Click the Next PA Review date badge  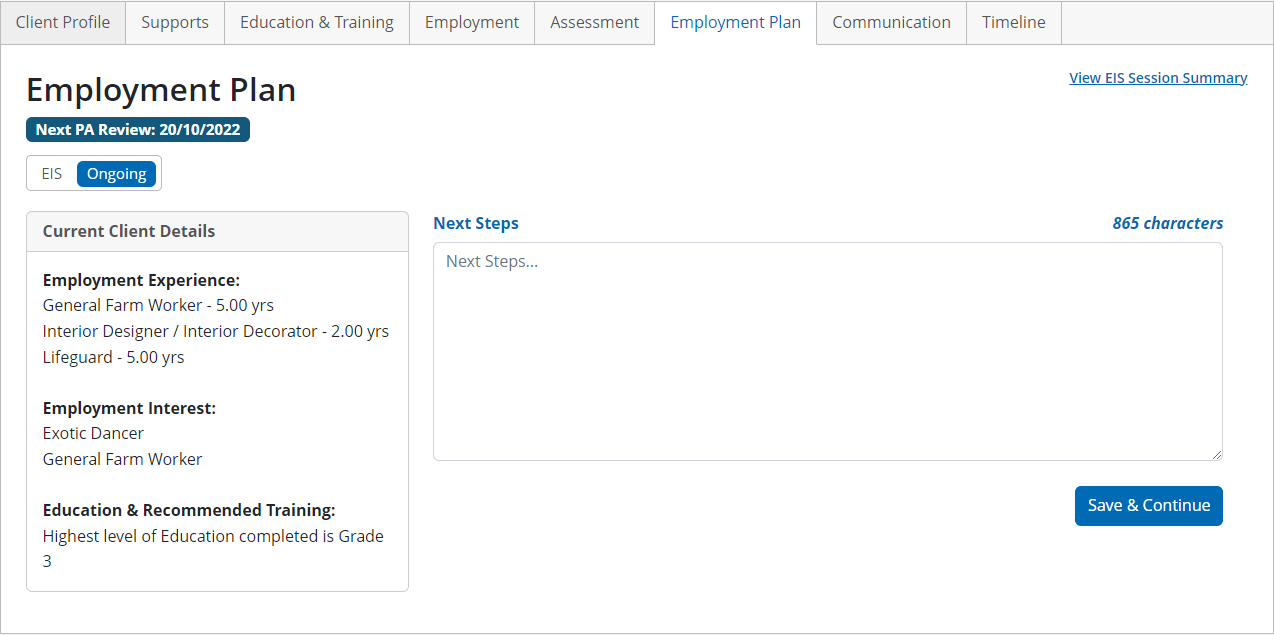pos(138,130)
